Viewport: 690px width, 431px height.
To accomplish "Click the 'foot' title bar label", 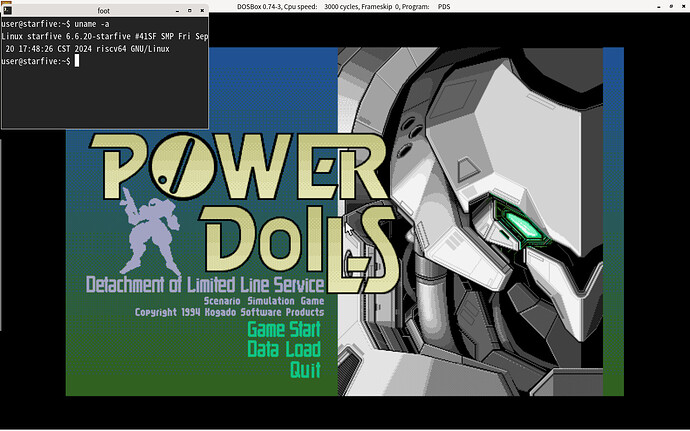I will tap(103, 11).
